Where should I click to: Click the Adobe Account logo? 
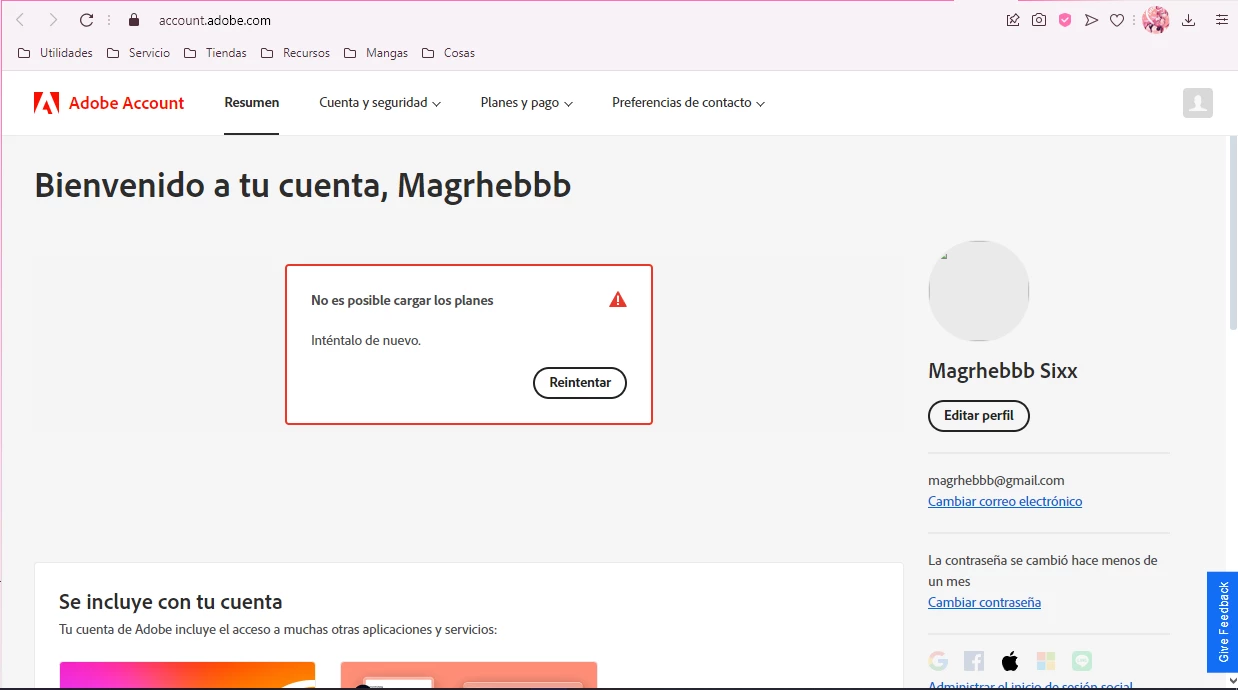tap(109, 103)
